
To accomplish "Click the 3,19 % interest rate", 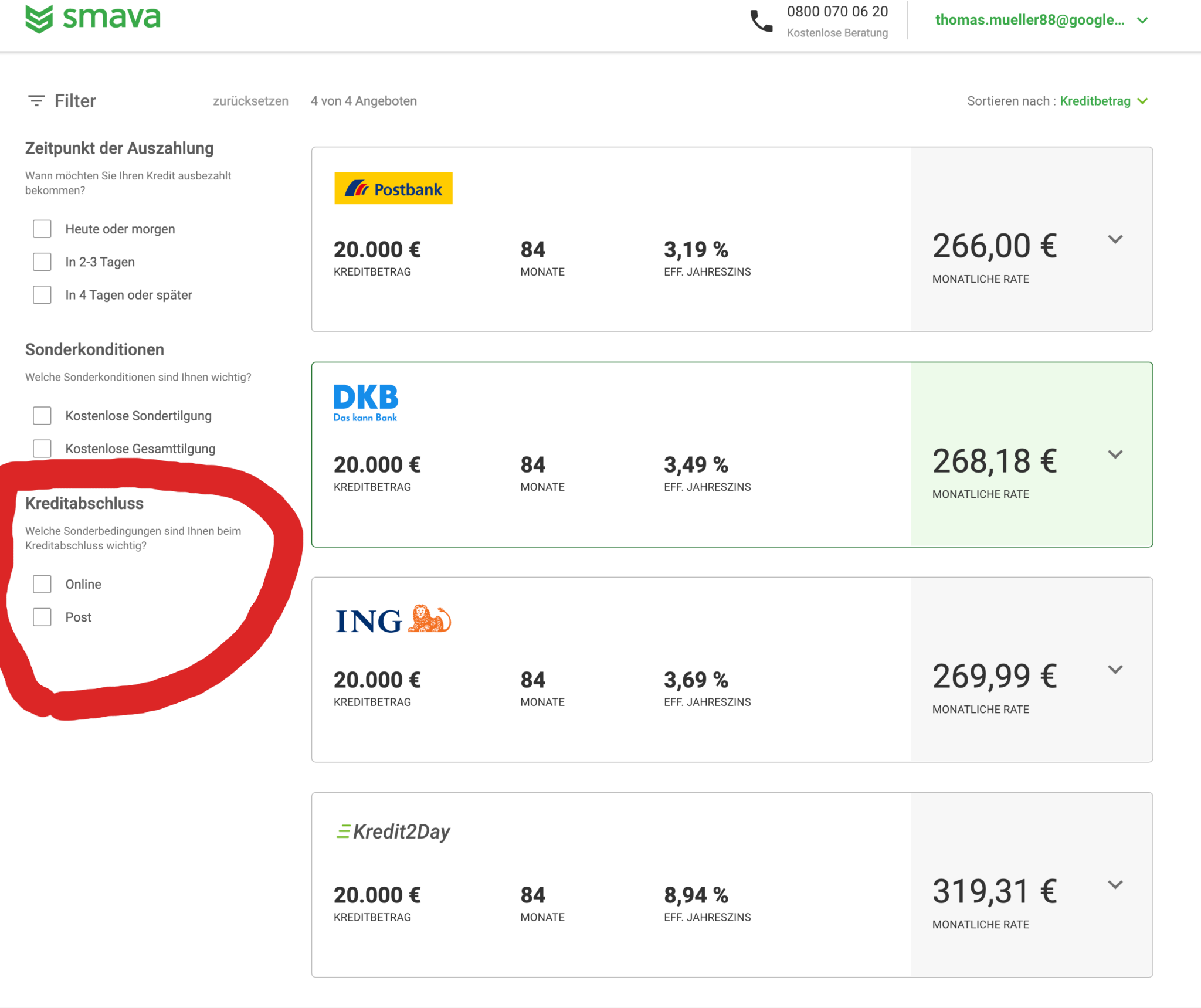I will point(696,250).
